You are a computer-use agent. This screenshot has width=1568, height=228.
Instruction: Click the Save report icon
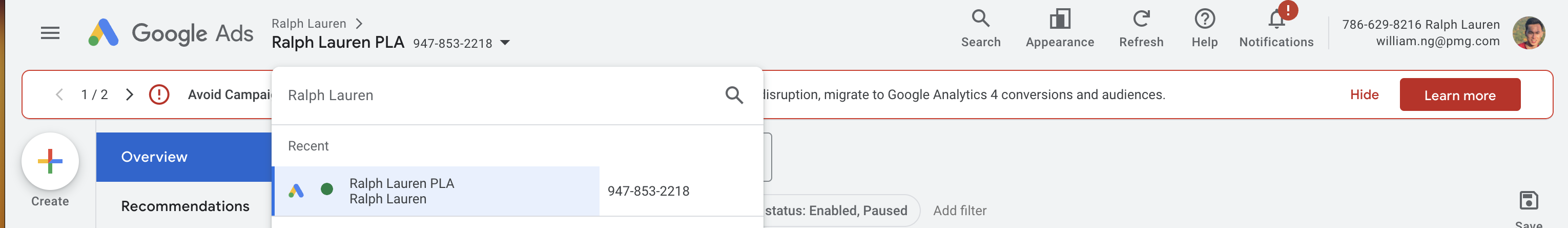pyautogui.click(x=1528, y=201)
